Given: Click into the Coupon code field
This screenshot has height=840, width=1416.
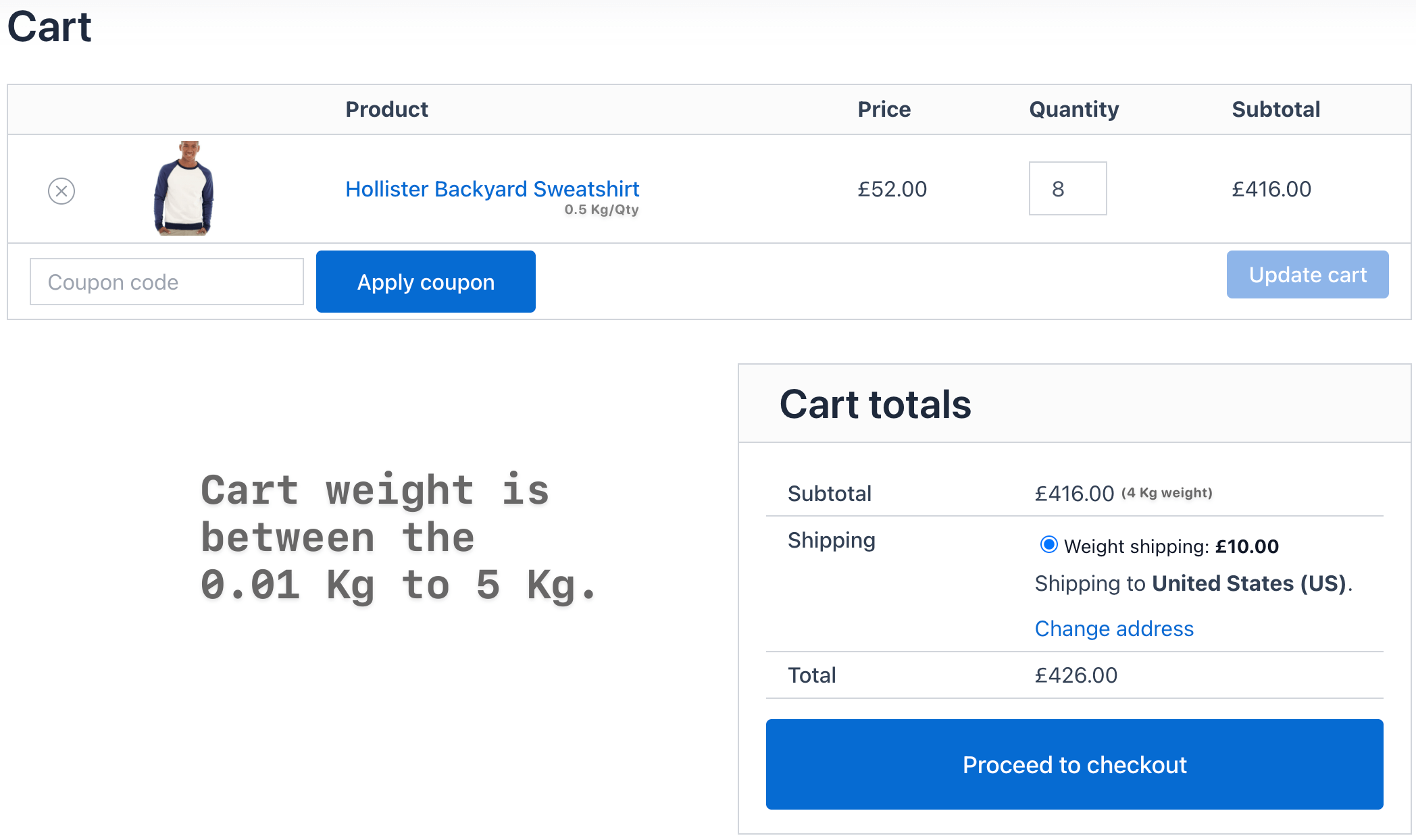Looking at the screenshot, I should [166, 282].
